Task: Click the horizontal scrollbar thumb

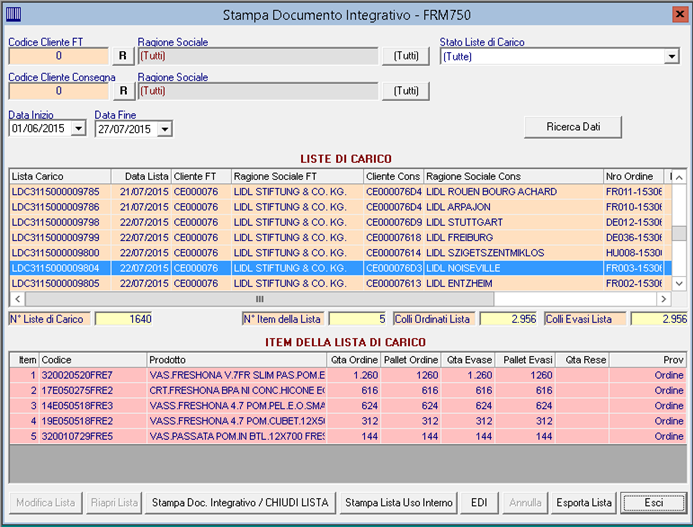Action: (x=260, y=299)
